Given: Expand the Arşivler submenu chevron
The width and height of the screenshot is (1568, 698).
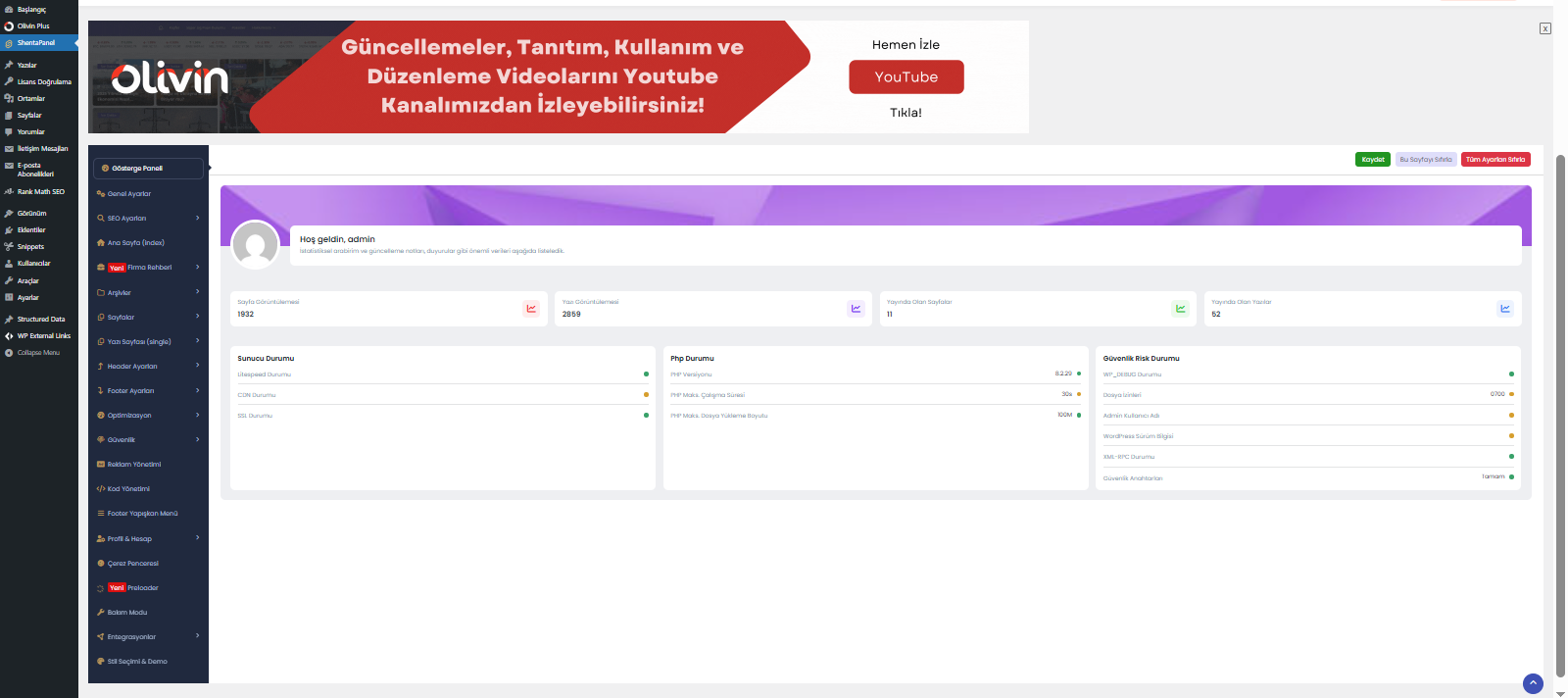Looking at the screenshot, I should 198,291.
